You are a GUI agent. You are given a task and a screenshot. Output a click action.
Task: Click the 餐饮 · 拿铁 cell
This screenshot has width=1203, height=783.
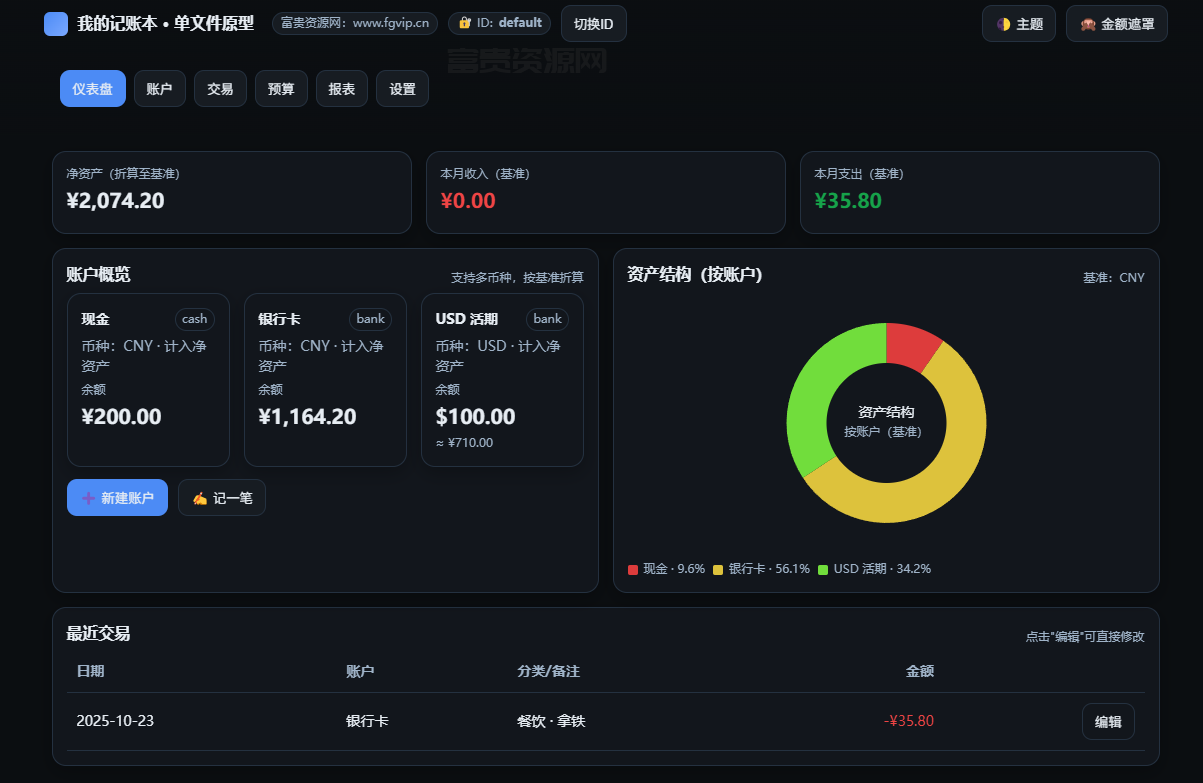pyautogui.click(x=551, y=721)
